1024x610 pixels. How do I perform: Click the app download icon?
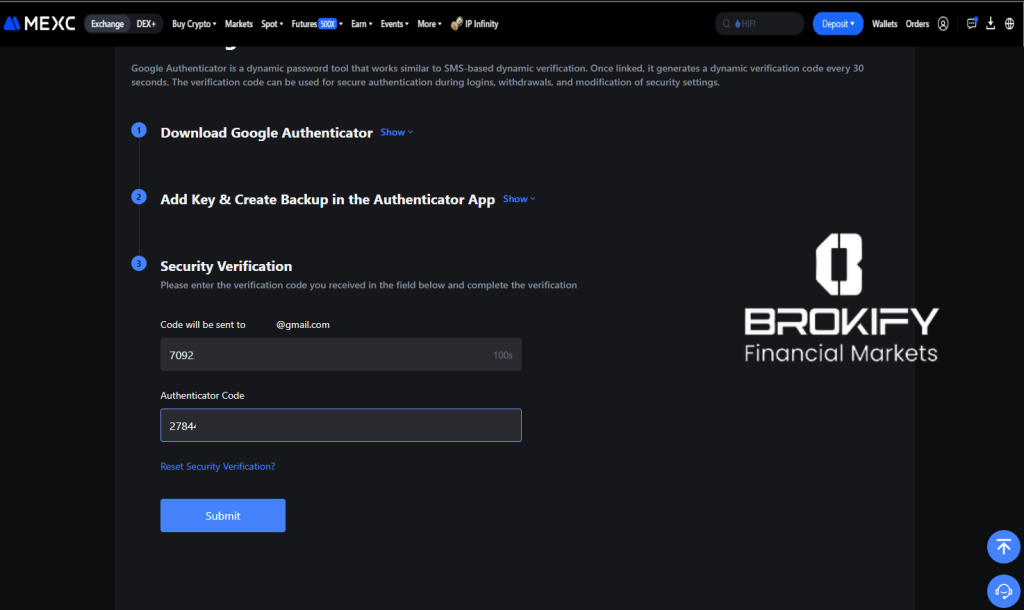coord(991,23)
